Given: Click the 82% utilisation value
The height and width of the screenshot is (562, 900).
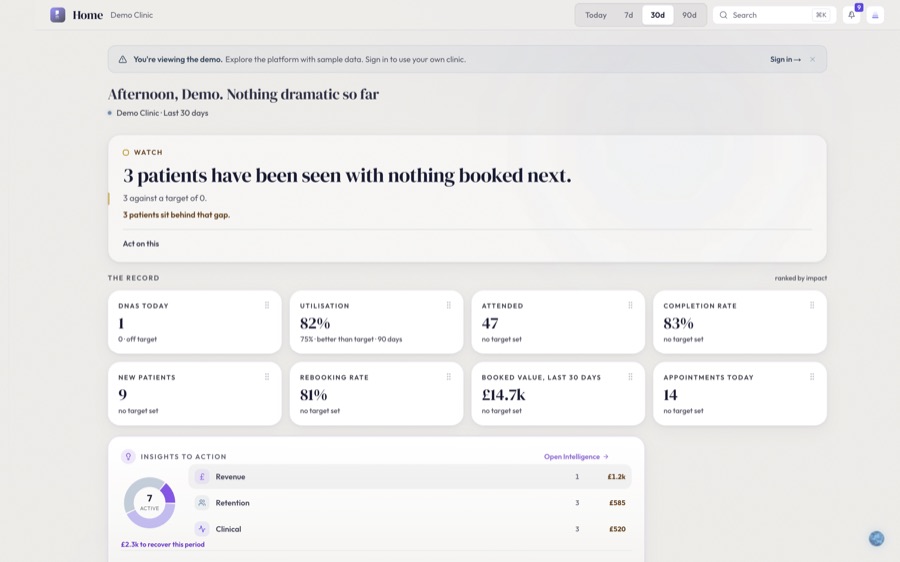Looking at the screenshot, I should tap(315, 323).
